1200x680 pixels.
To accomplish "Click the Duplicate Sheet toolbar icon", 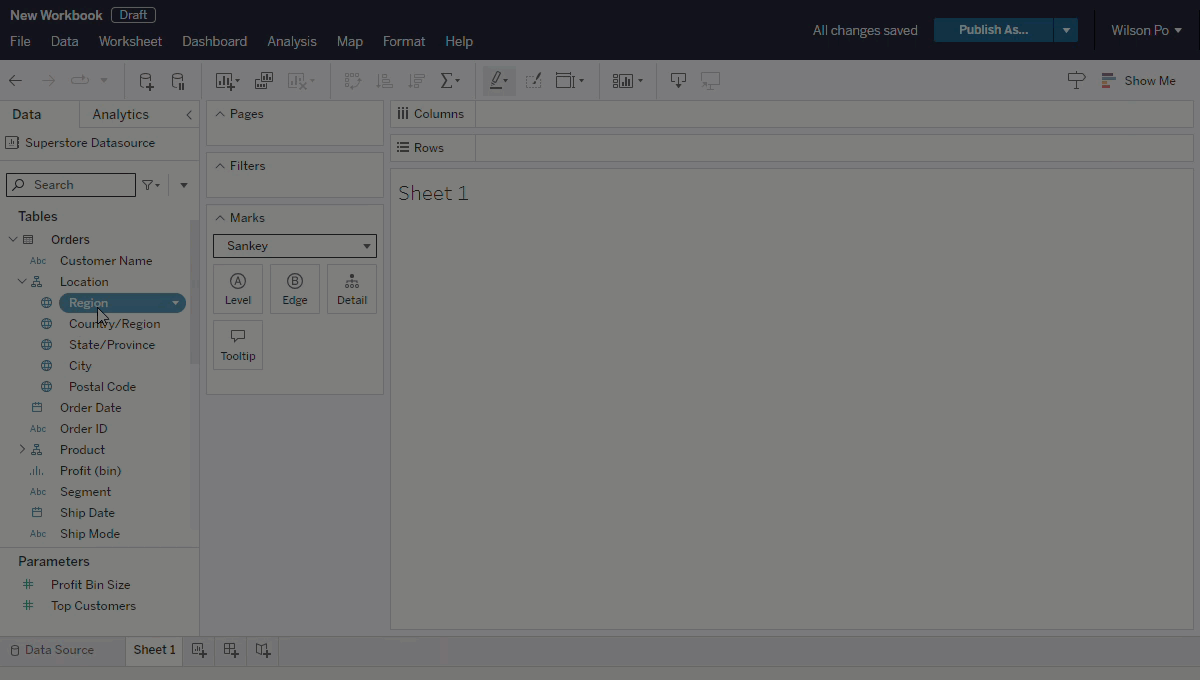I will [264, 81].
